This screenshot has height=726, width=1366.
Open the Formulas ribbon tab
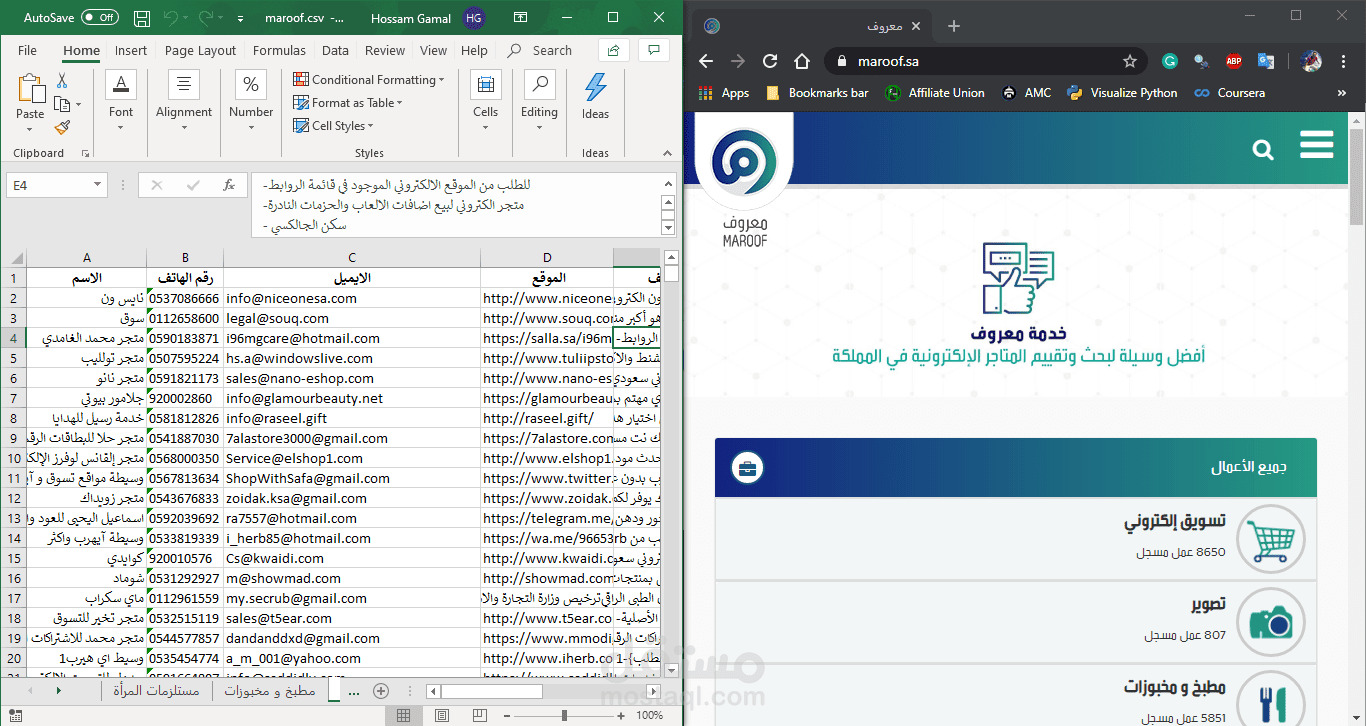tap(279, 50)
